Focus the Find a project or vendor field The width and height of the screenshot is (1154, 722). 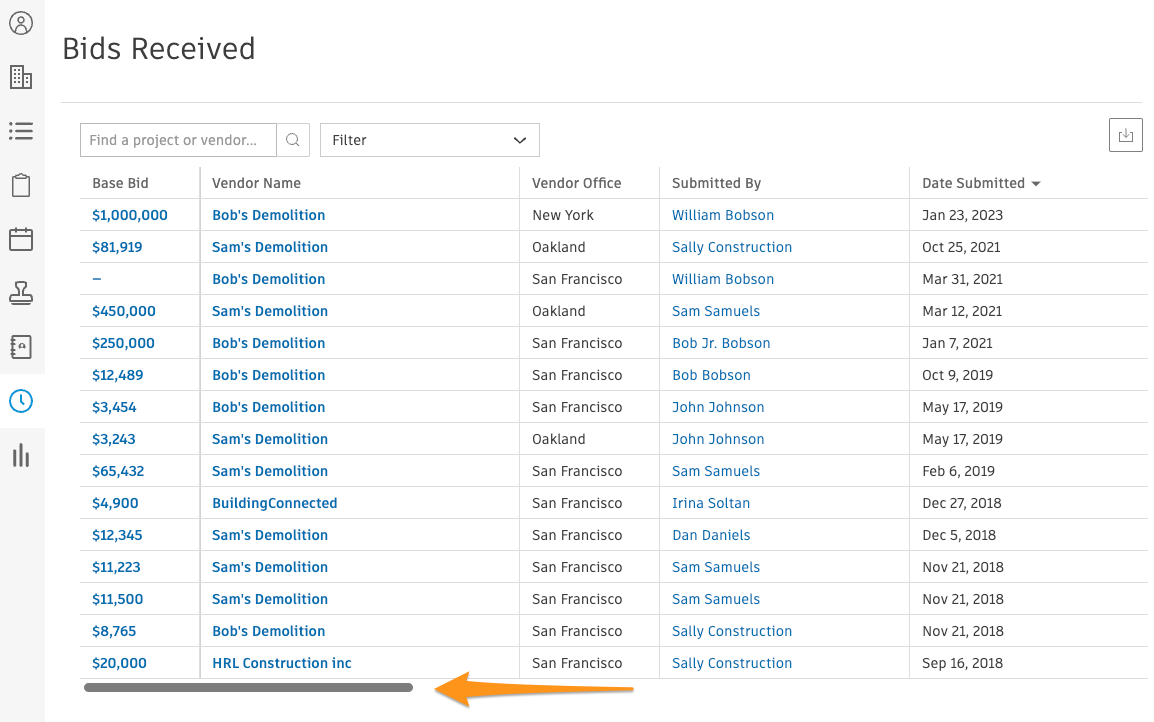(x=179, y=140)
